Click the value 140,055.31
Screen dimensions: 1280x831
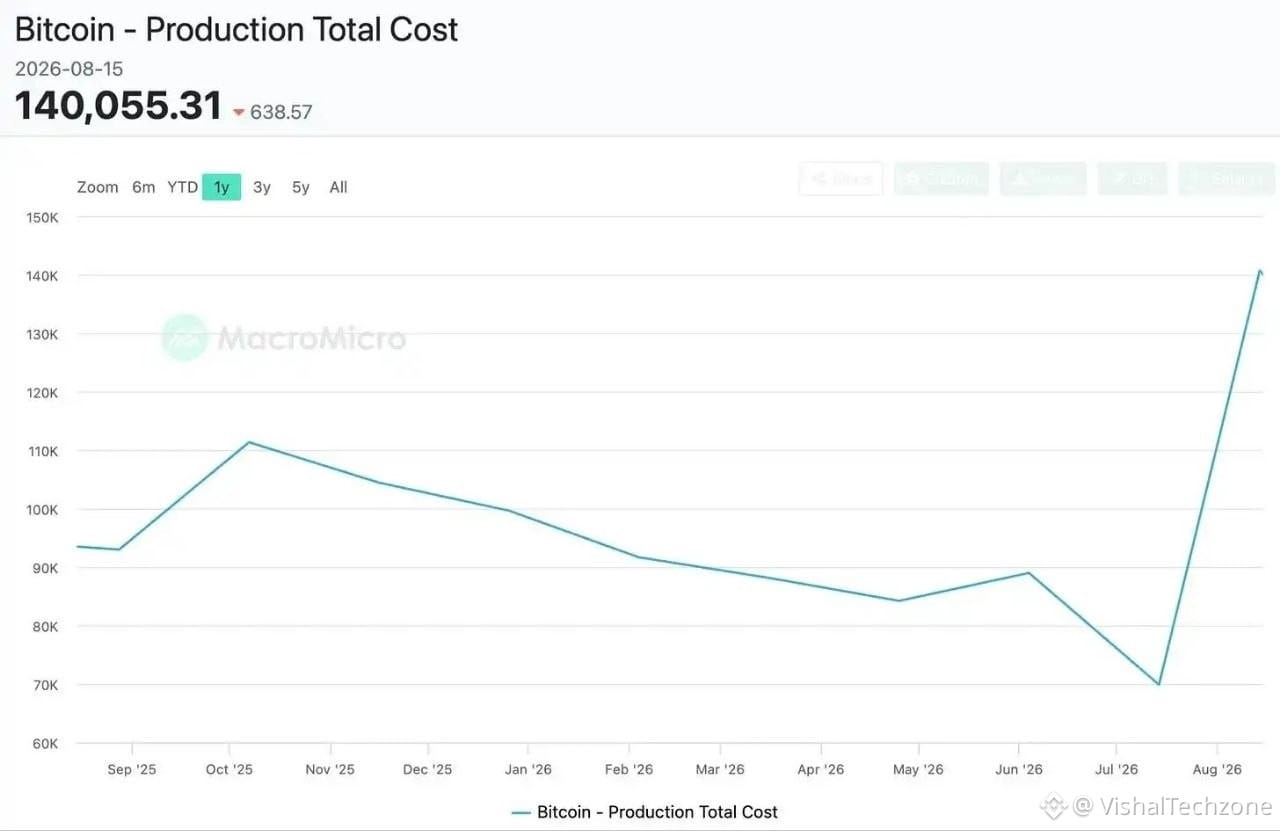point(118,105)
